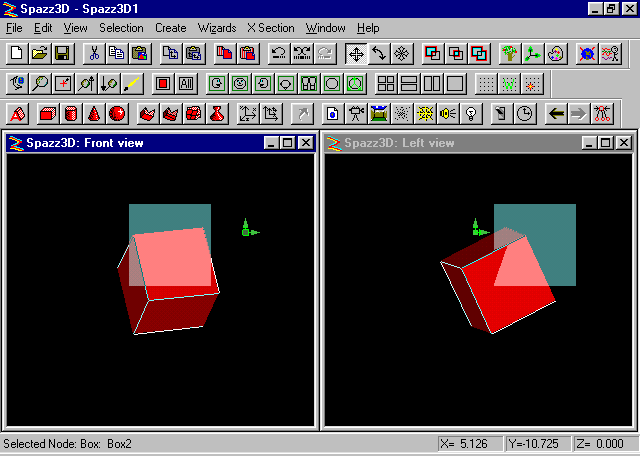Click the wall switch icon
640x456 pixels.
pos(502,114)
